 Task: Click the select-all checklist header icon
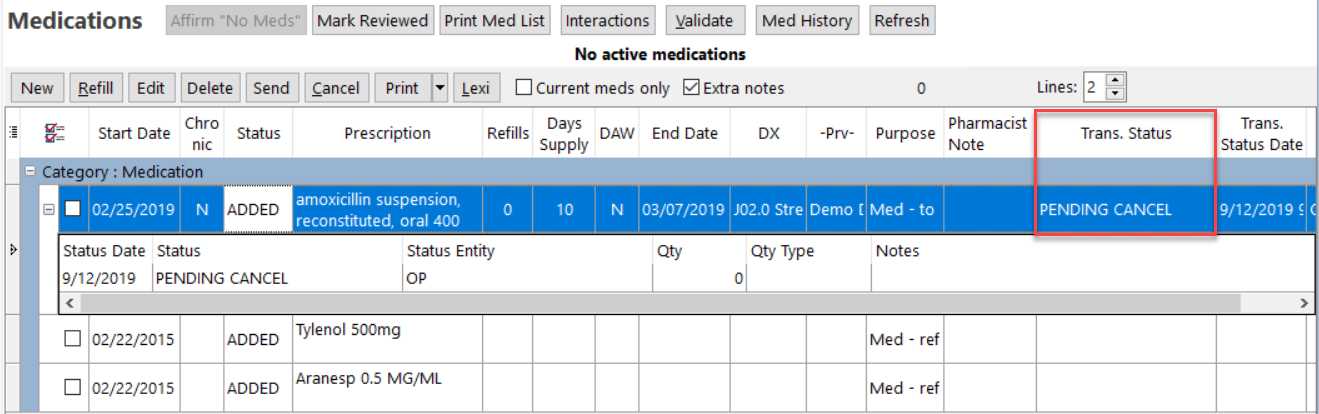pyautogui.click(x=57, y=133)
